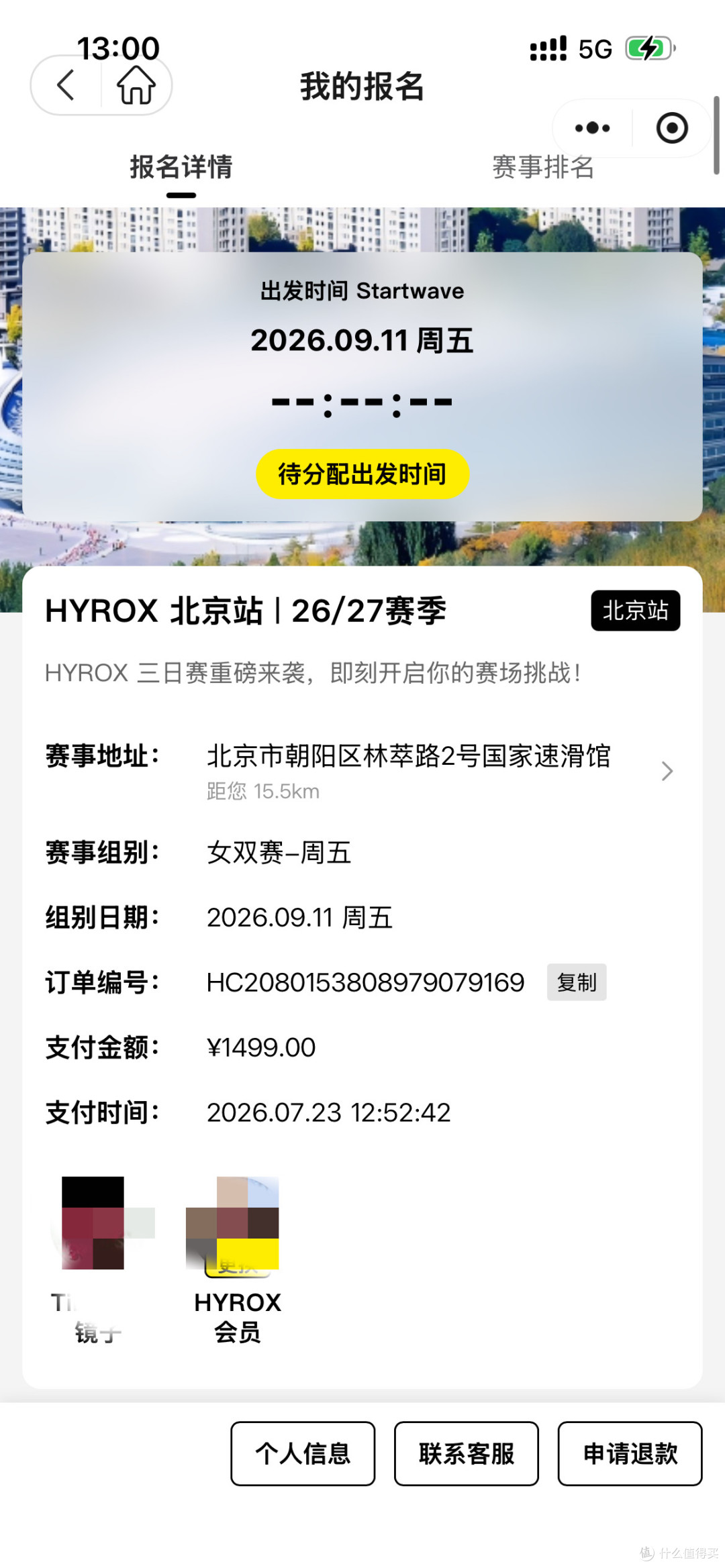Tap the 组别日期 value 2026.09.11 周五
Screen dimensions: 725x1568
pyautogui.click(x=300, y=917)
